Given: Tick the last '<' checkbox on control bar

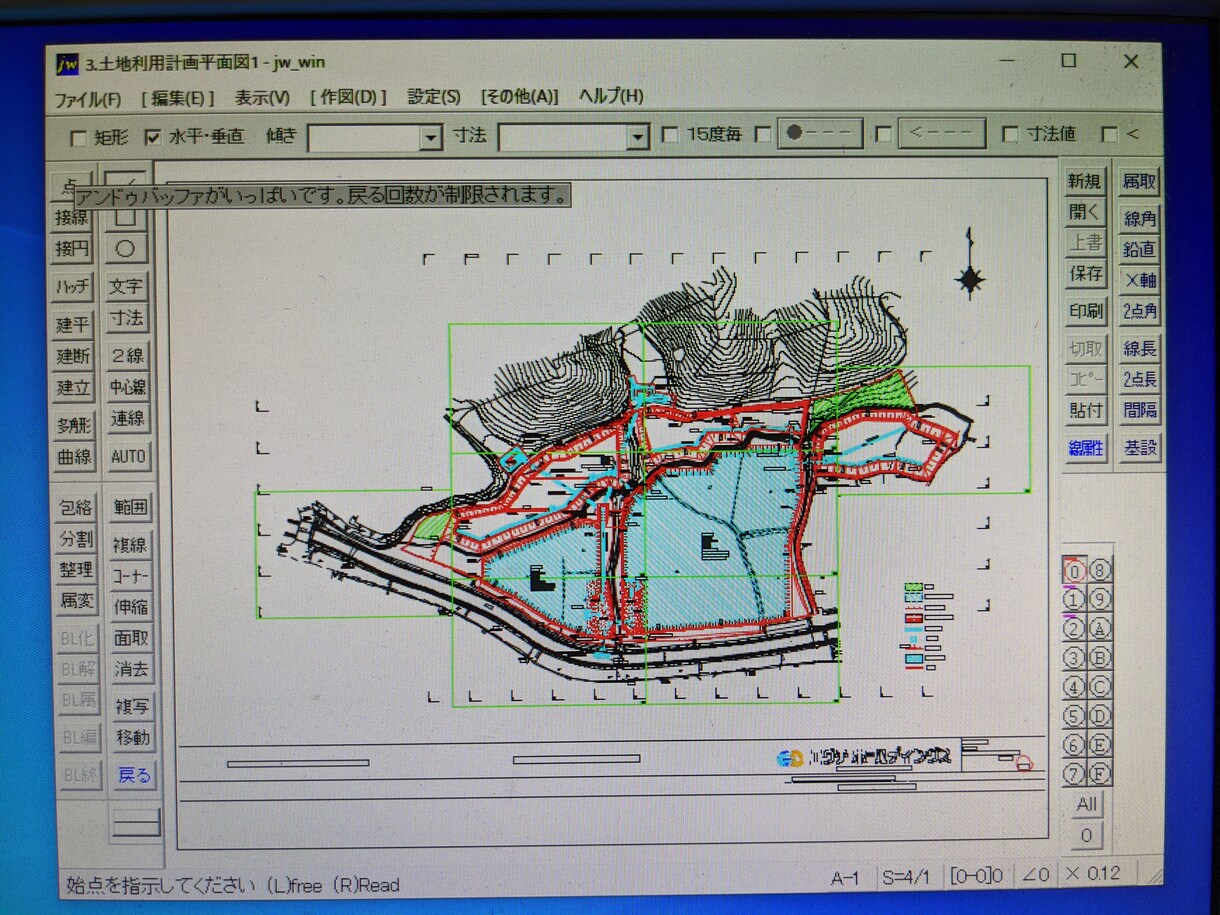Looking at the screenshot, I should [x=1109, y=133].
